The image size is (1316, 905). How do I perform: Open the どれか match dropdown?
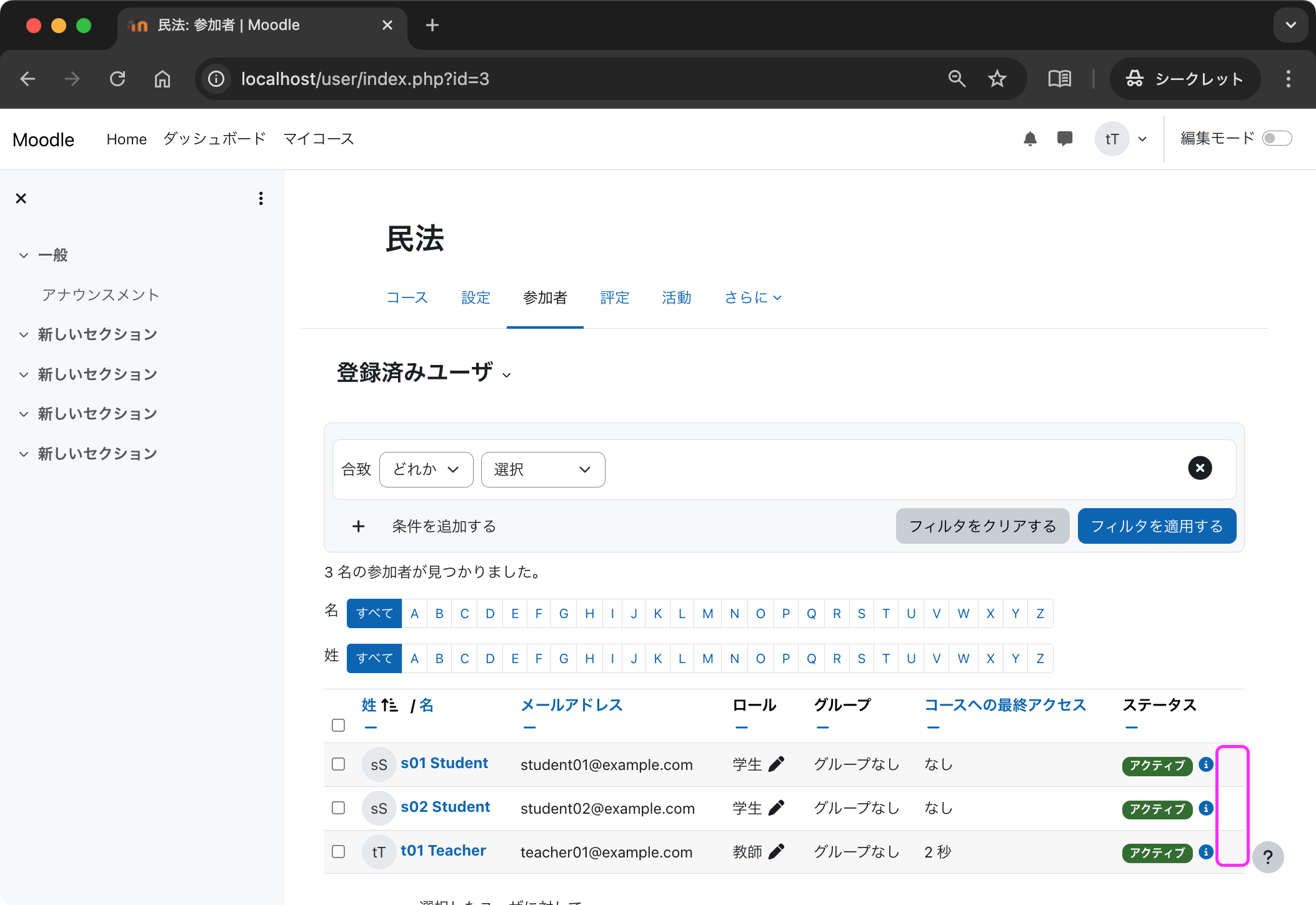pyautogui.click(x=426, y=469)
